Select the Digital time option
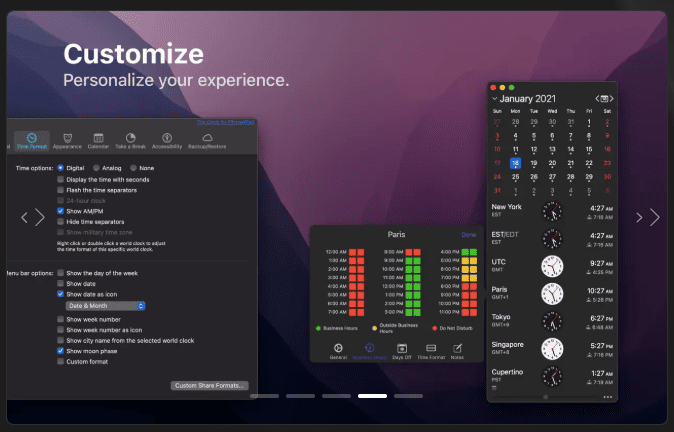 [60, 168]
